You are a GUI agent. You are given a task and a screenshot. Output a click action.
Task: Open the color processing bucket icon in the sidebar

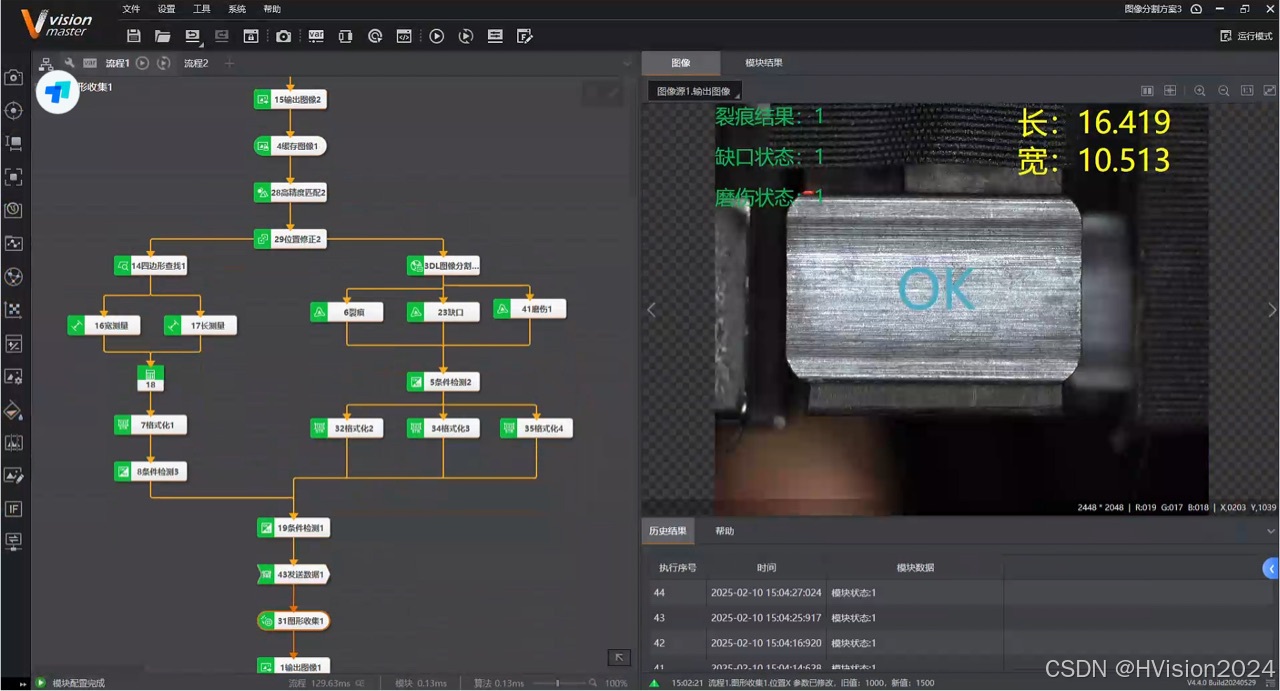(x=14, y=410)
